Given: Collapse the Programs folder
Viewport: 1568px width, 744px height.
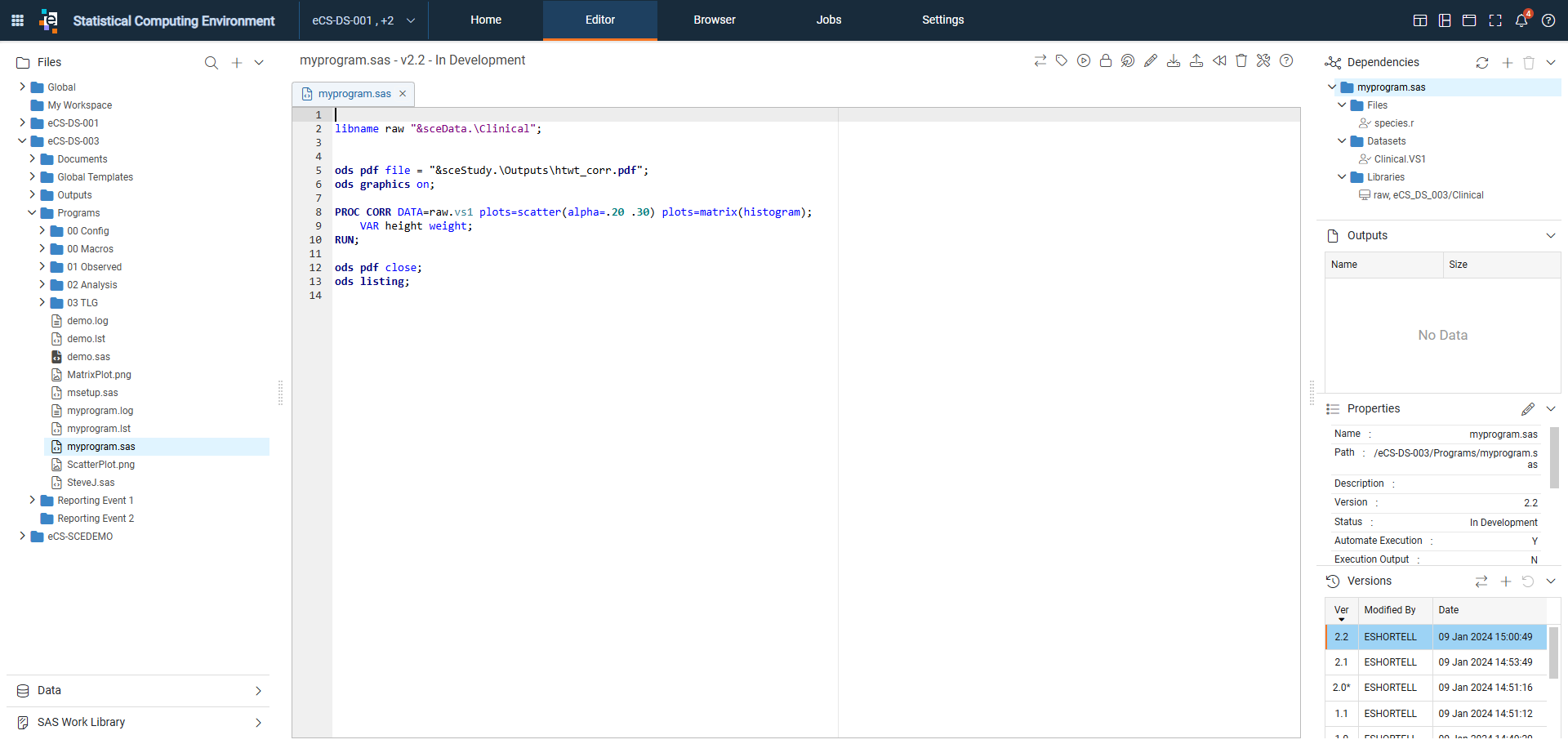Looking at the screenshot, I should [x=32, y=212].
